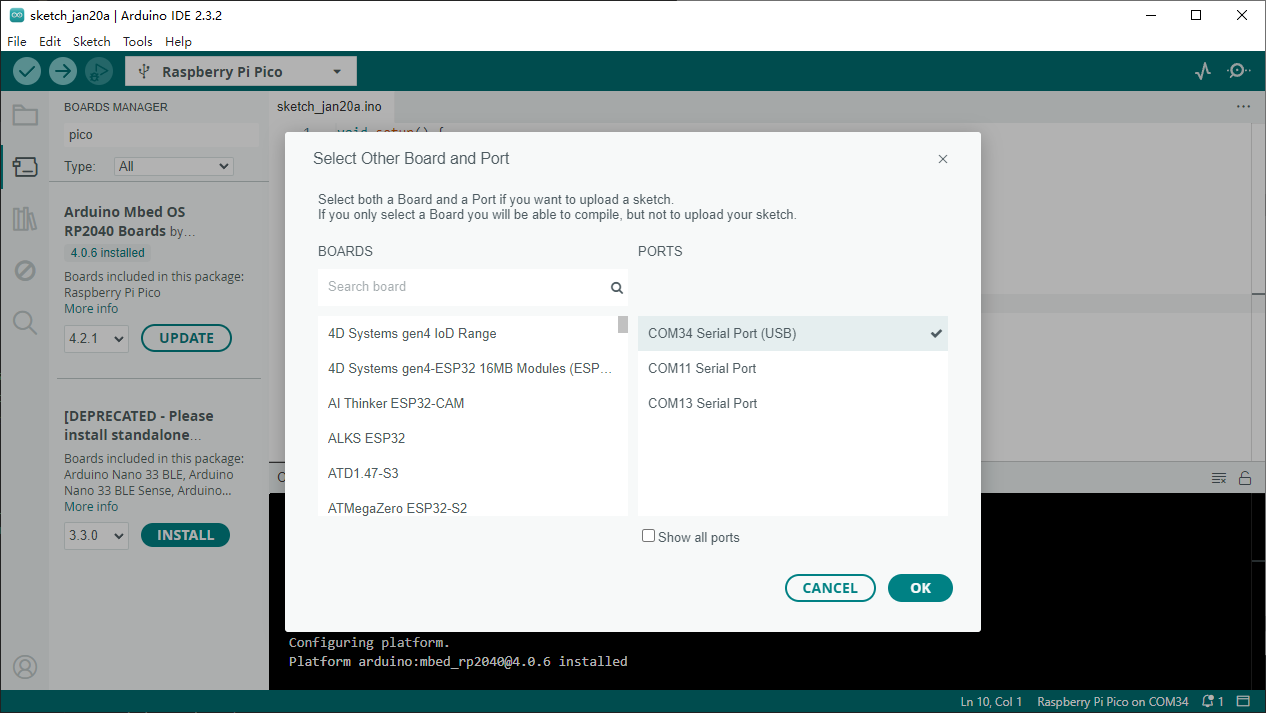Open the Sketchbook folder sidebar icon
1266x713 pixels.
coord(25,114)
